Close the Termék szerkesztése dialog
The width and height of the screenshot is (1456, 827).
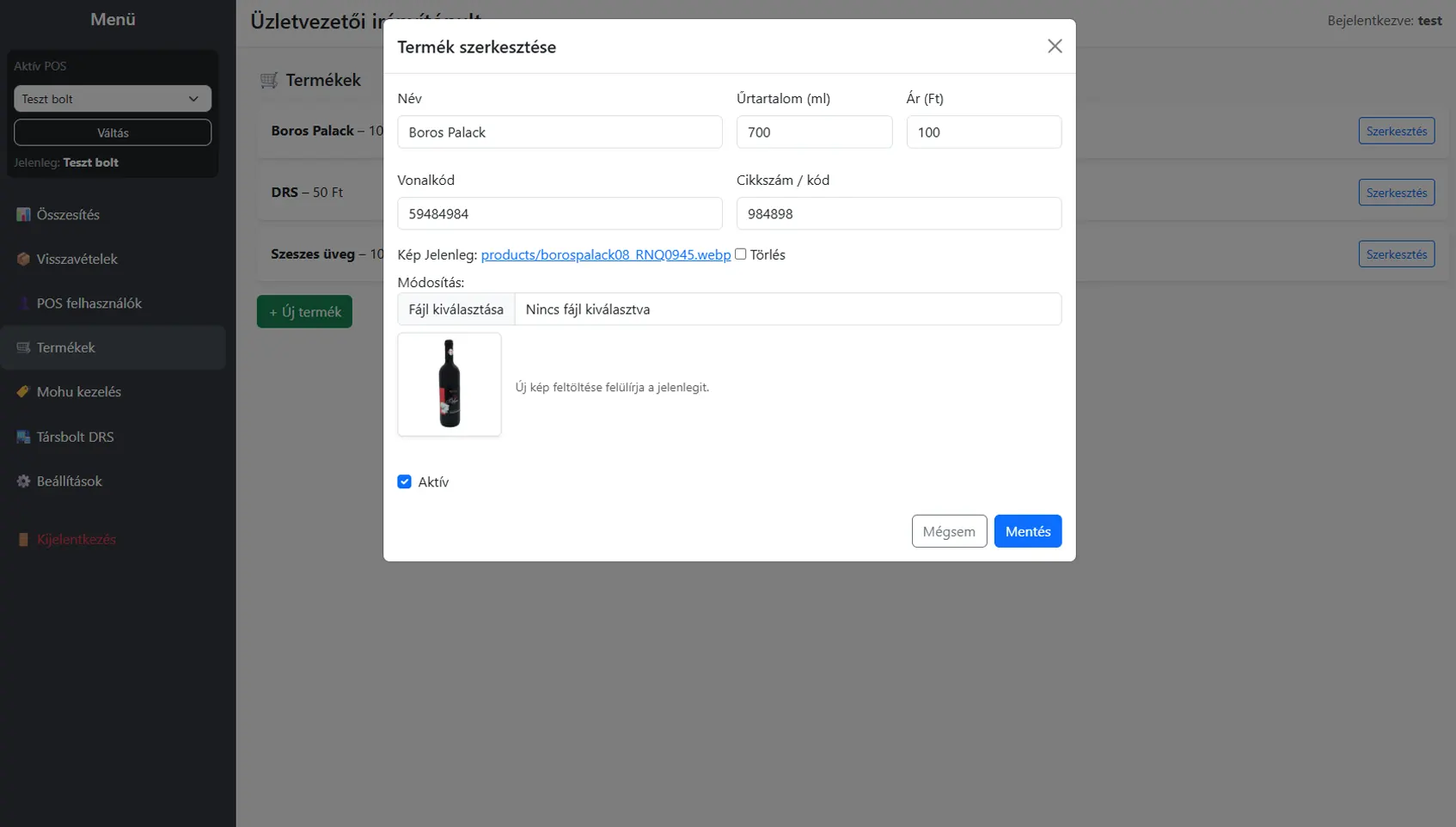pyautogui.click(x=1055, y=46)
